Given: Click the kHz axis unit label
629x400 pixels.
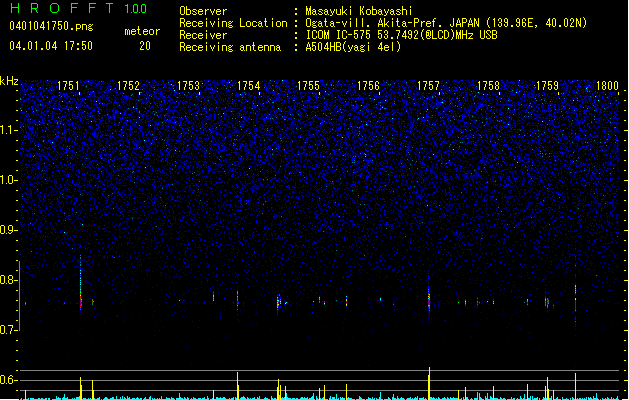Looking at the screenshot, I should point(9,81).
